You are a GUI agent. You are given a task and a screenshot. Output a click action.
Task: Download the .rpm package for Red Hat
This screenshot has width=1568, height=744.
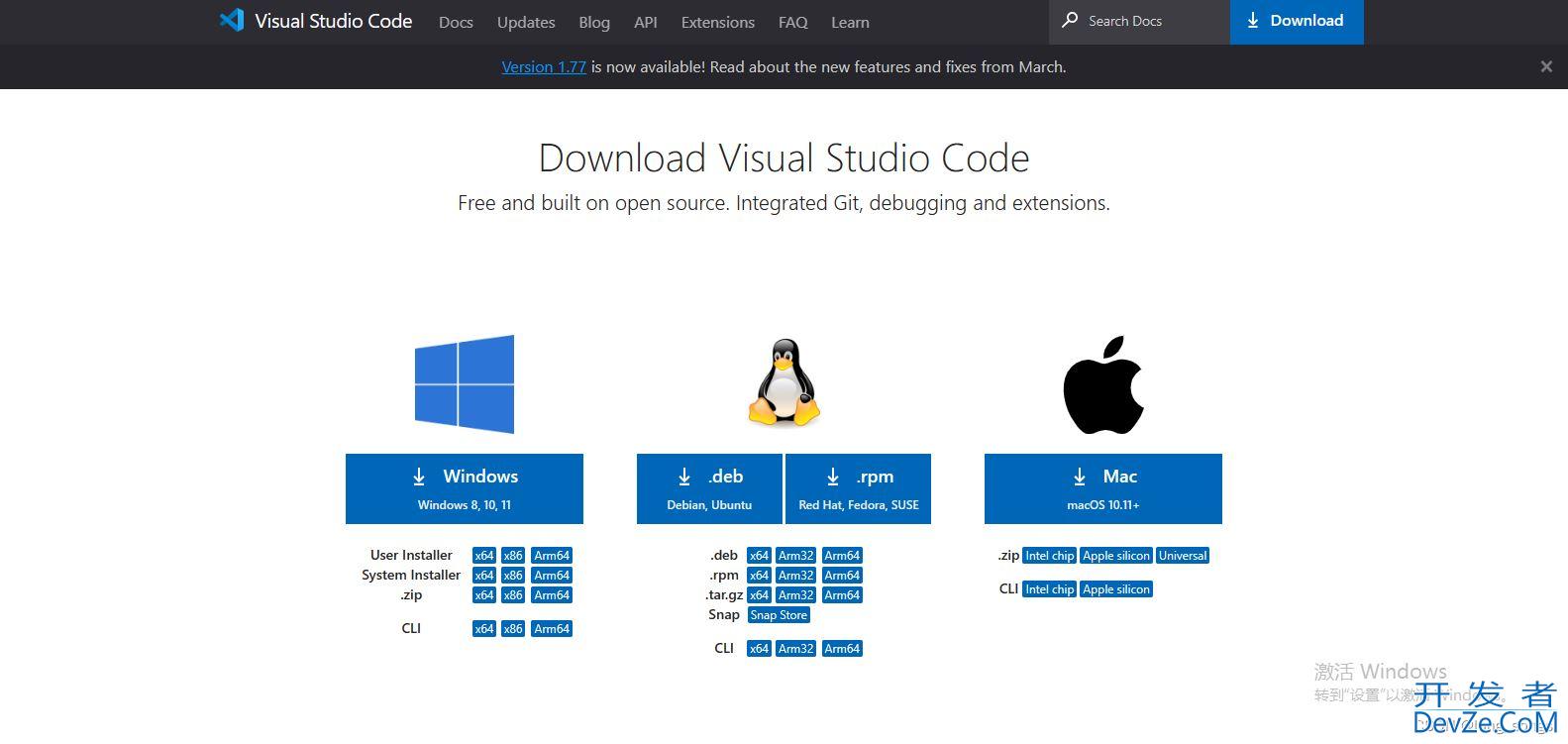[859, 488]
